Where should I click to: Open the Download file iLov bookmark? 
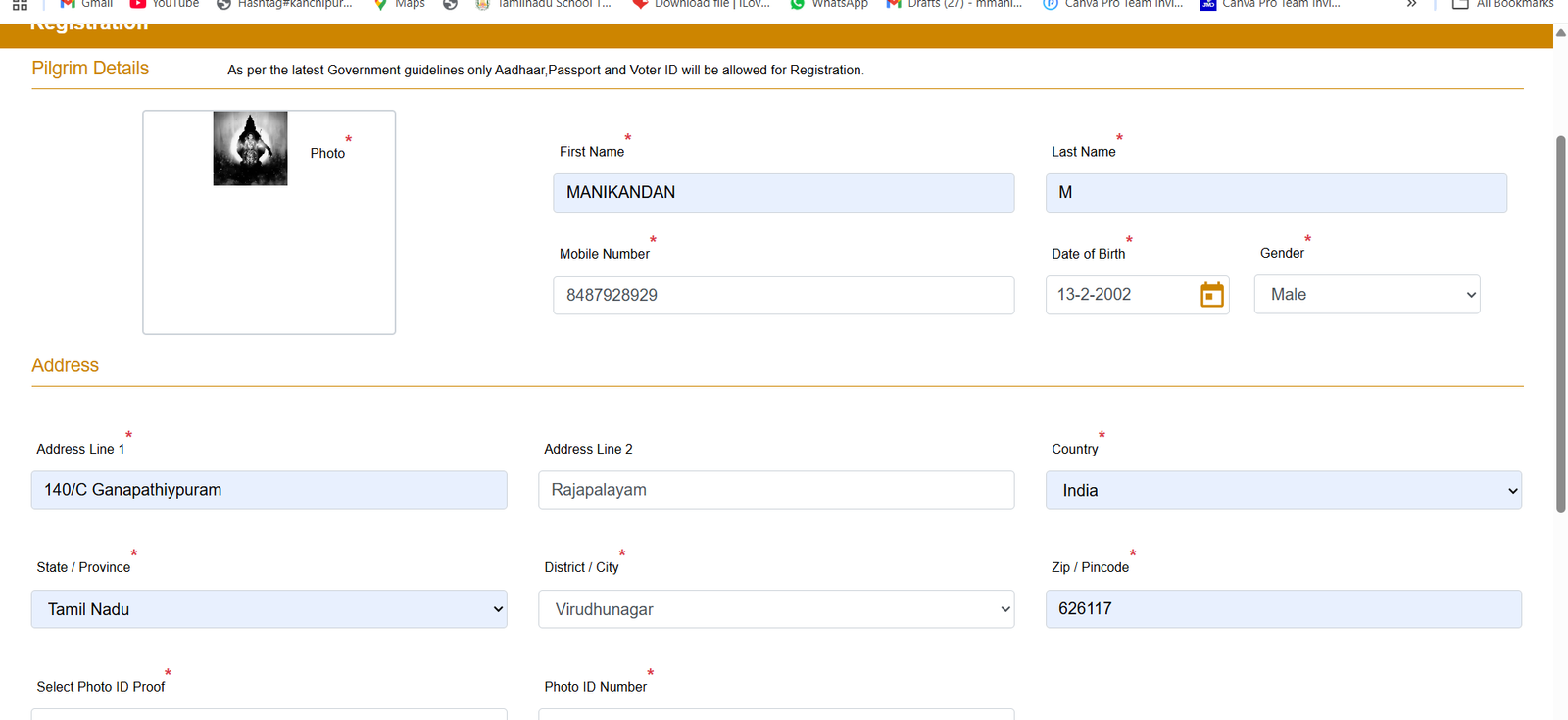pyautogui.click(x=702, y=4)
